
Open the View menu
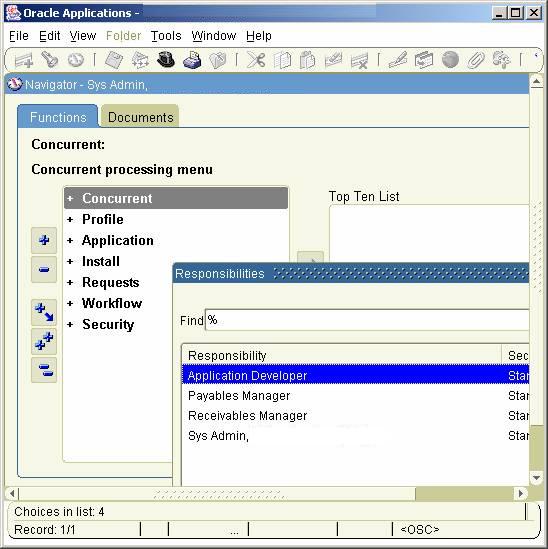83,36
